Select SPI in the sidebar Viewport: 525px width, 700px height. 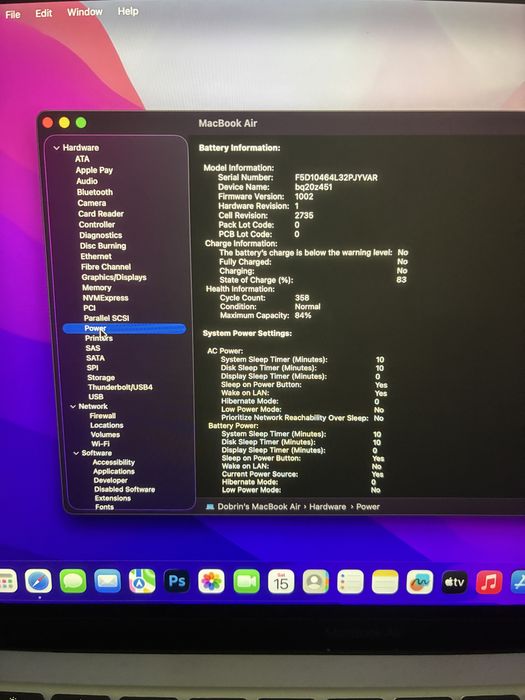(92, 367)
